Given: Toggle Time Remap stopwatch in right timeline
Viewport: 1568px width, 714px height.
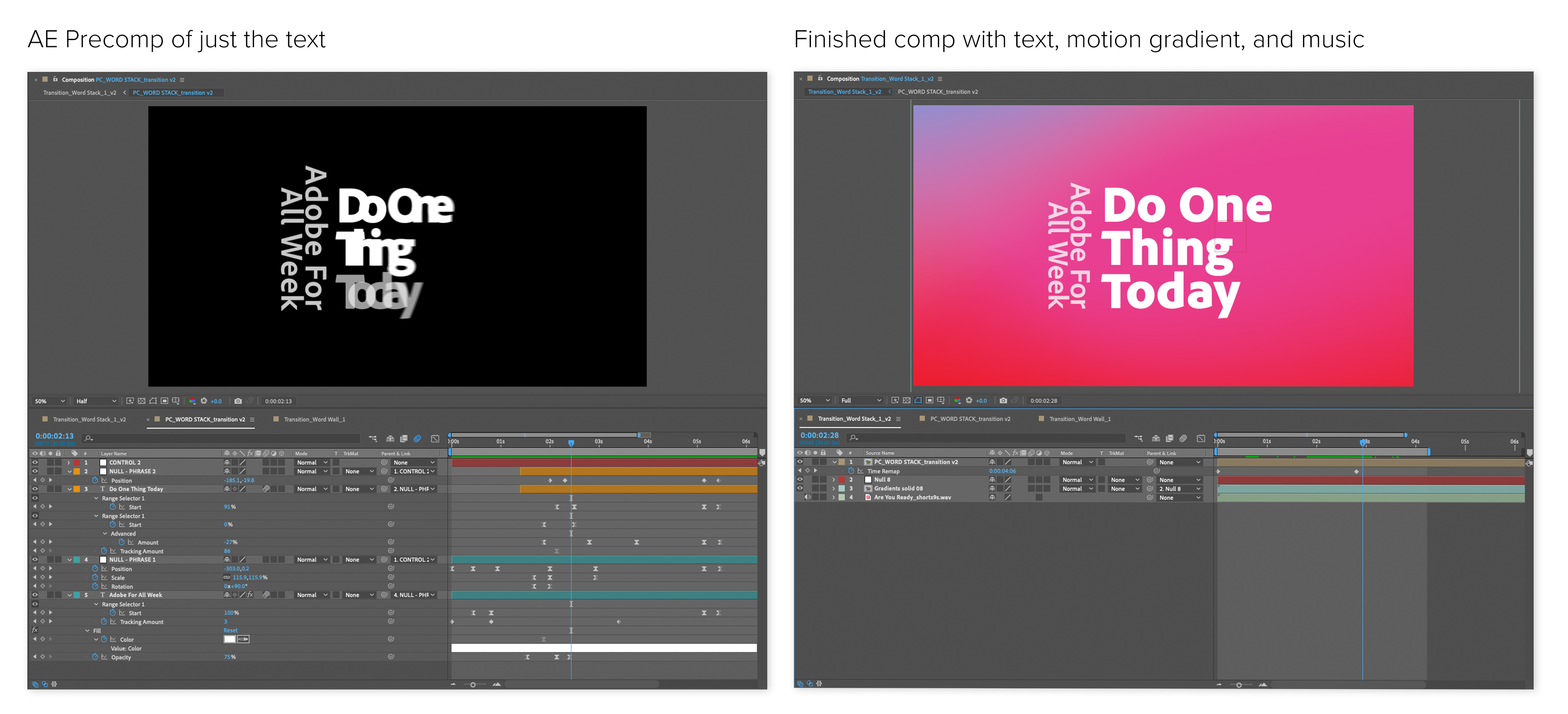Looking at the screenshot, I should tap(851, 471).
